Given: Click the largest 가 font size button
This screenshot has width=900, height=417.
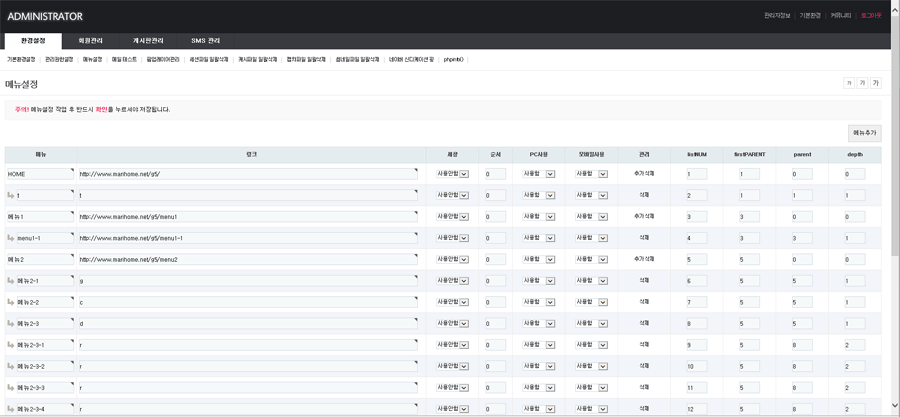Looking at the screenshot, I should tap(875, 83).
